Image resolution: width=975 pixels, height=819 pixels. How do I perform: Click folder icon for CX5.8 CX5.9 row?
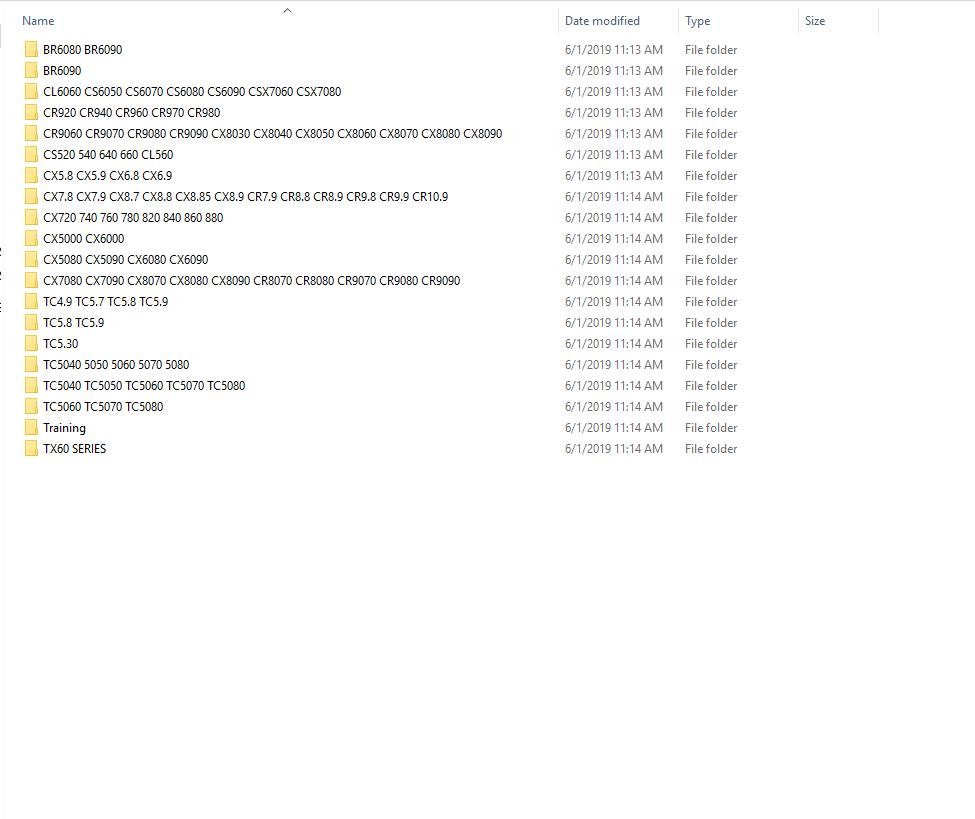pyautogui.click(x=31, y=176)
